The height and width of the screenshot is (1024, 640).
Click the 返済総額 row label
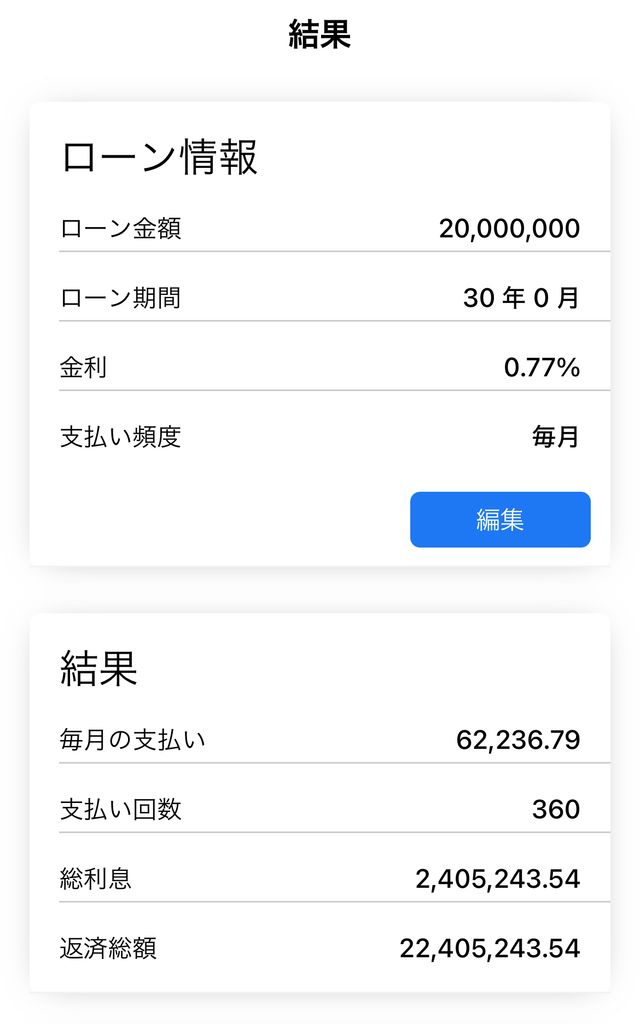click(x=108, y=948)
